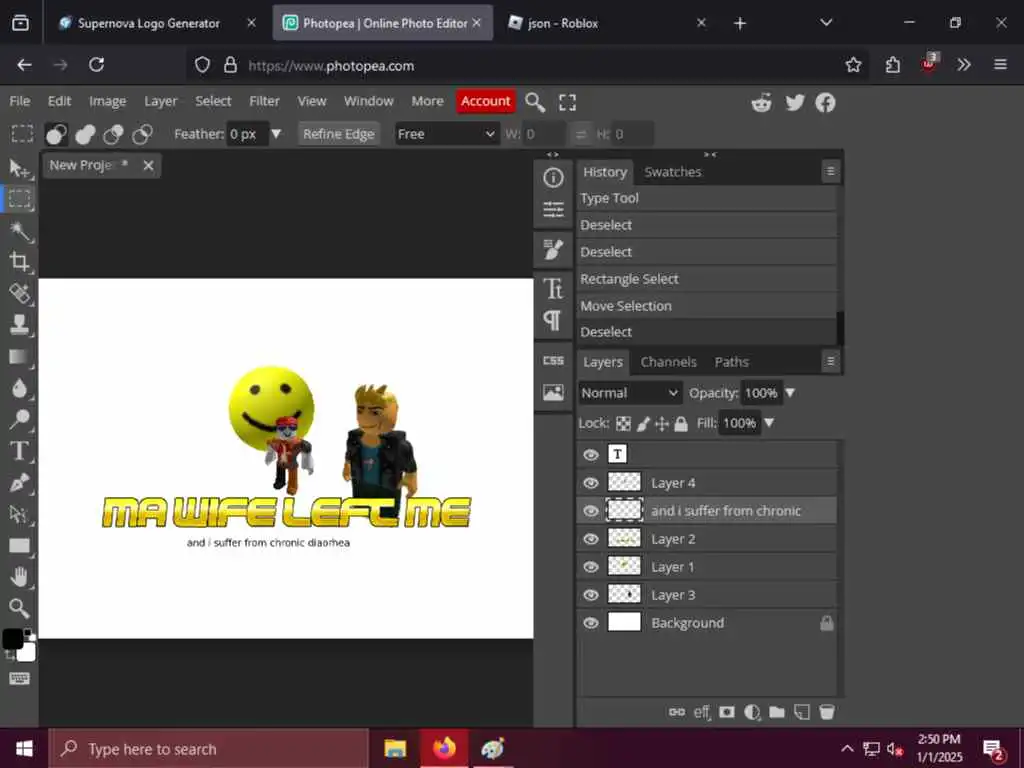The image size is (1024, 768).
Task: Revert to Rectangle Select history state
Action: [707, 279]
